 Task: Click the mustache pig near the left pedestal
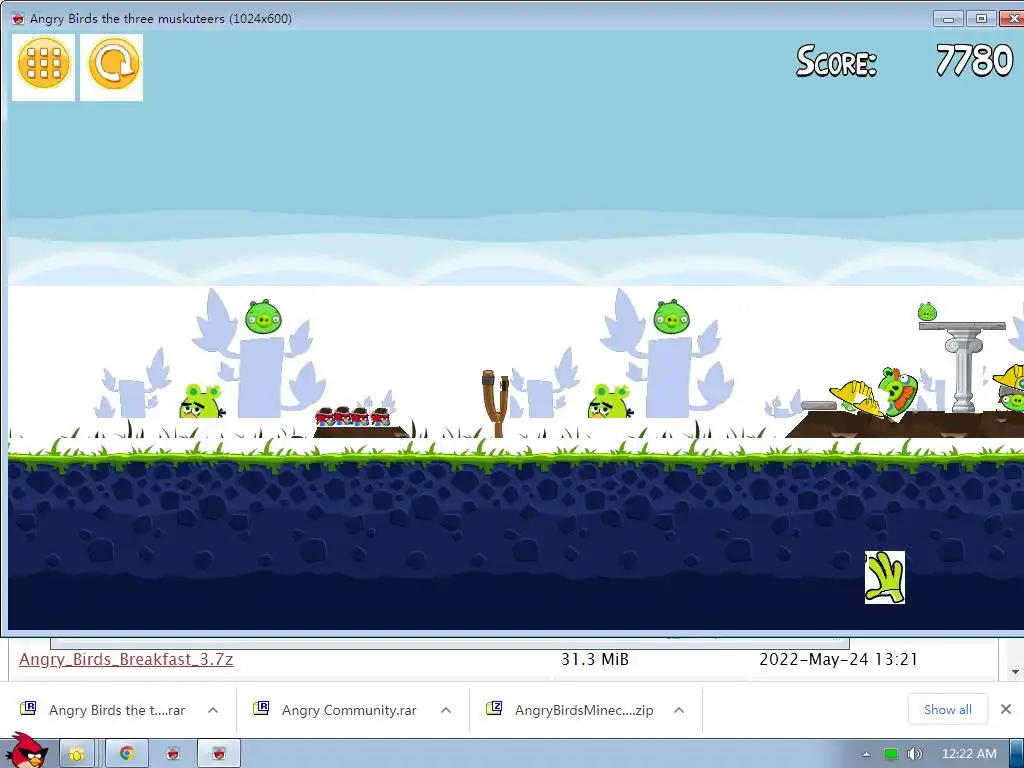tap(201, 401)
